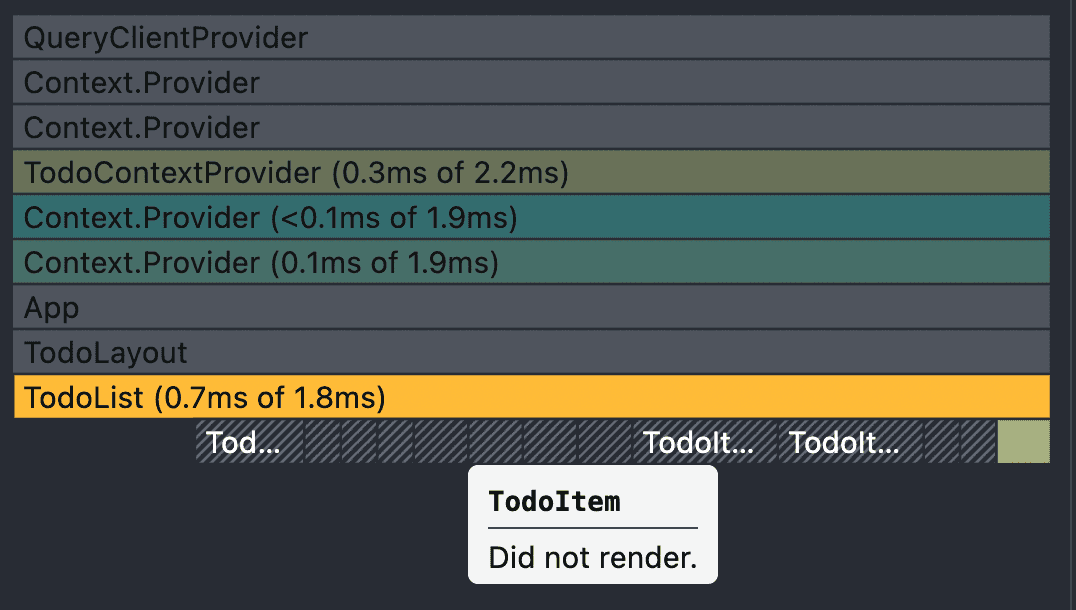Select the left "TodoIt..." hatched bar
The width and height of the screenshot is (1076, 610).
click(x=705, y=441)
